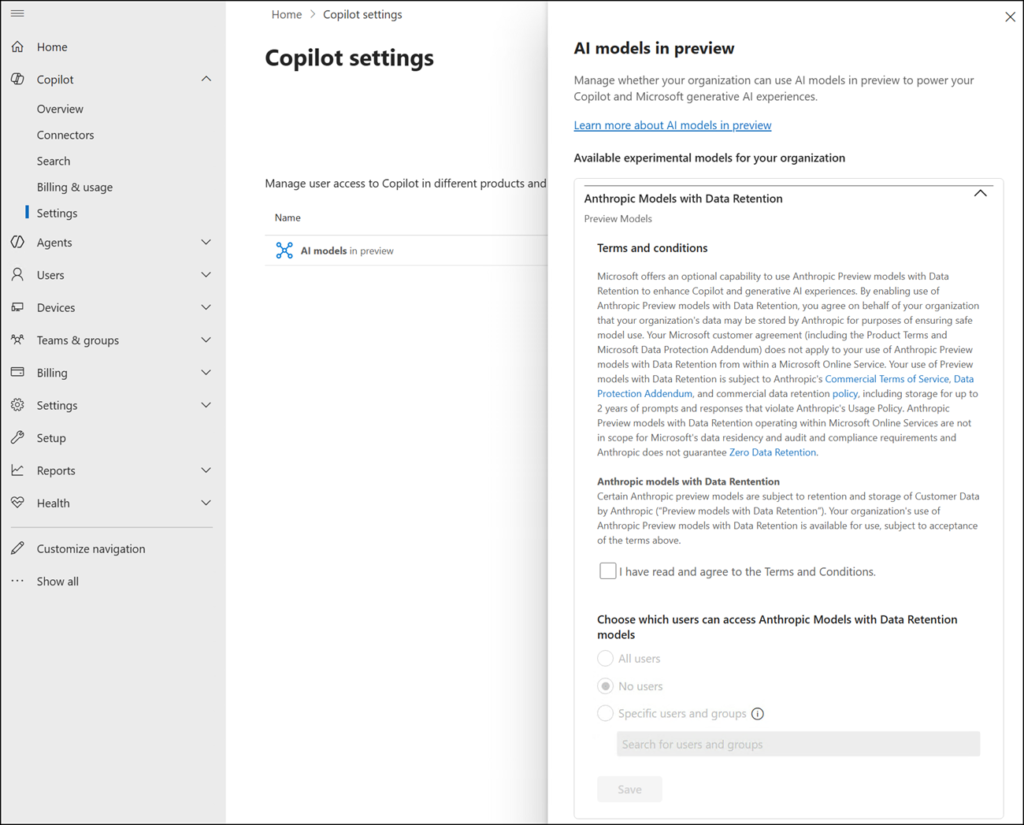Select Specific users and groups radio button

[x=605, y=713]
